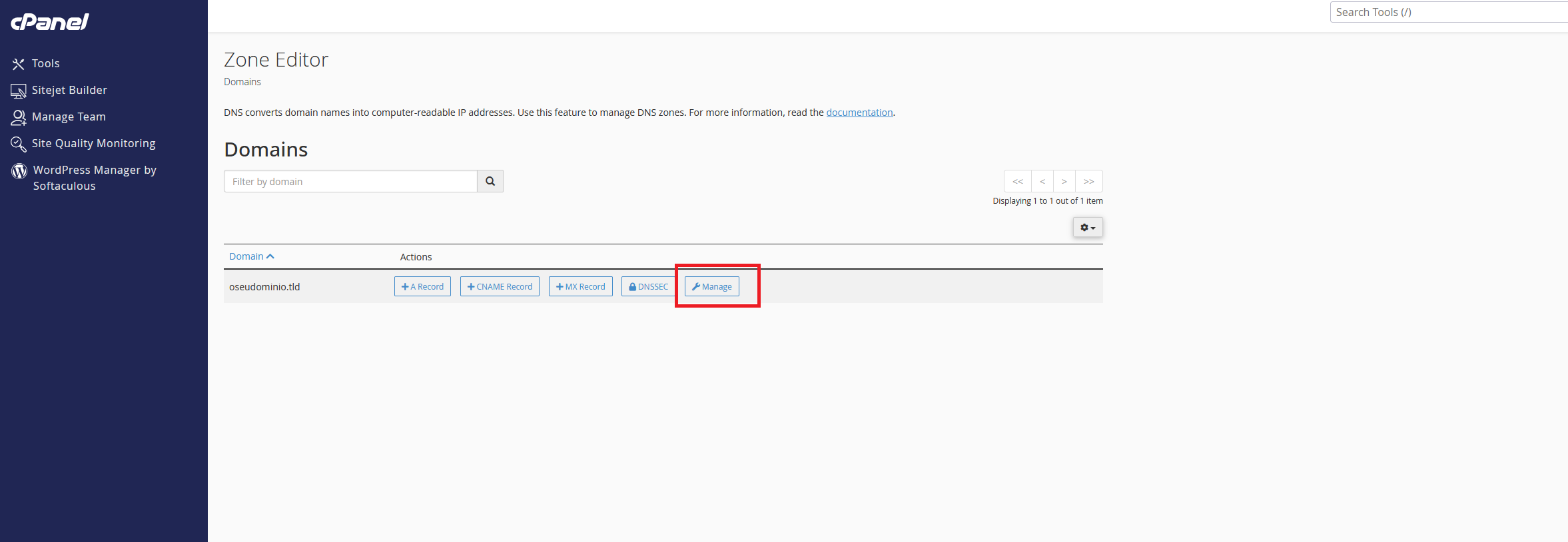Focus the Filter by domain field
Screen dimensions: 1568x542
(350, 181)
